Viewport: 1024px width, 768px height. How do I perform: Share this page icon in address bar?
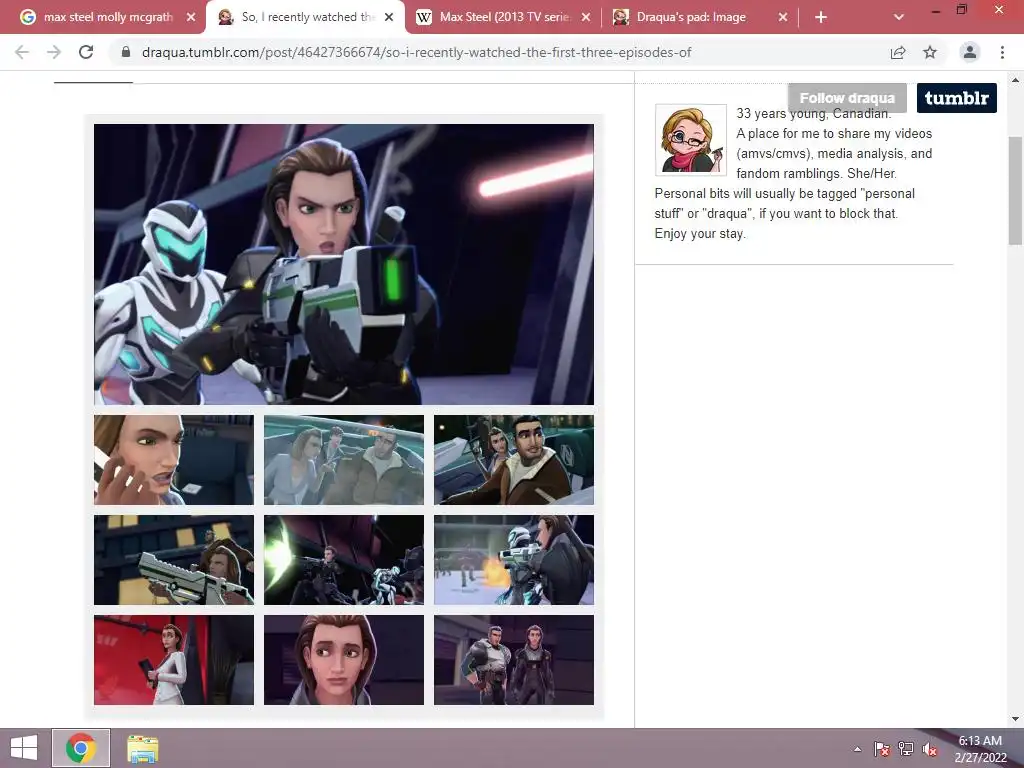point(898,52)
